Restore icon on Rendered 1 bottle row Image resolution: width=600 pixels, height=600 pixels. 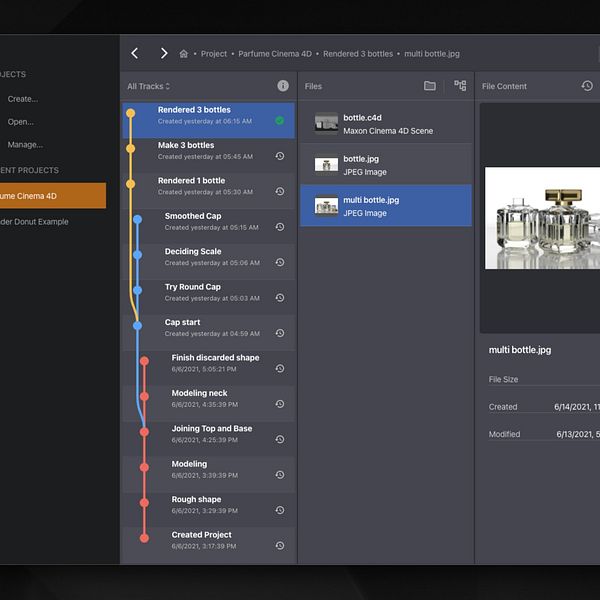click(x=280, y=191)
